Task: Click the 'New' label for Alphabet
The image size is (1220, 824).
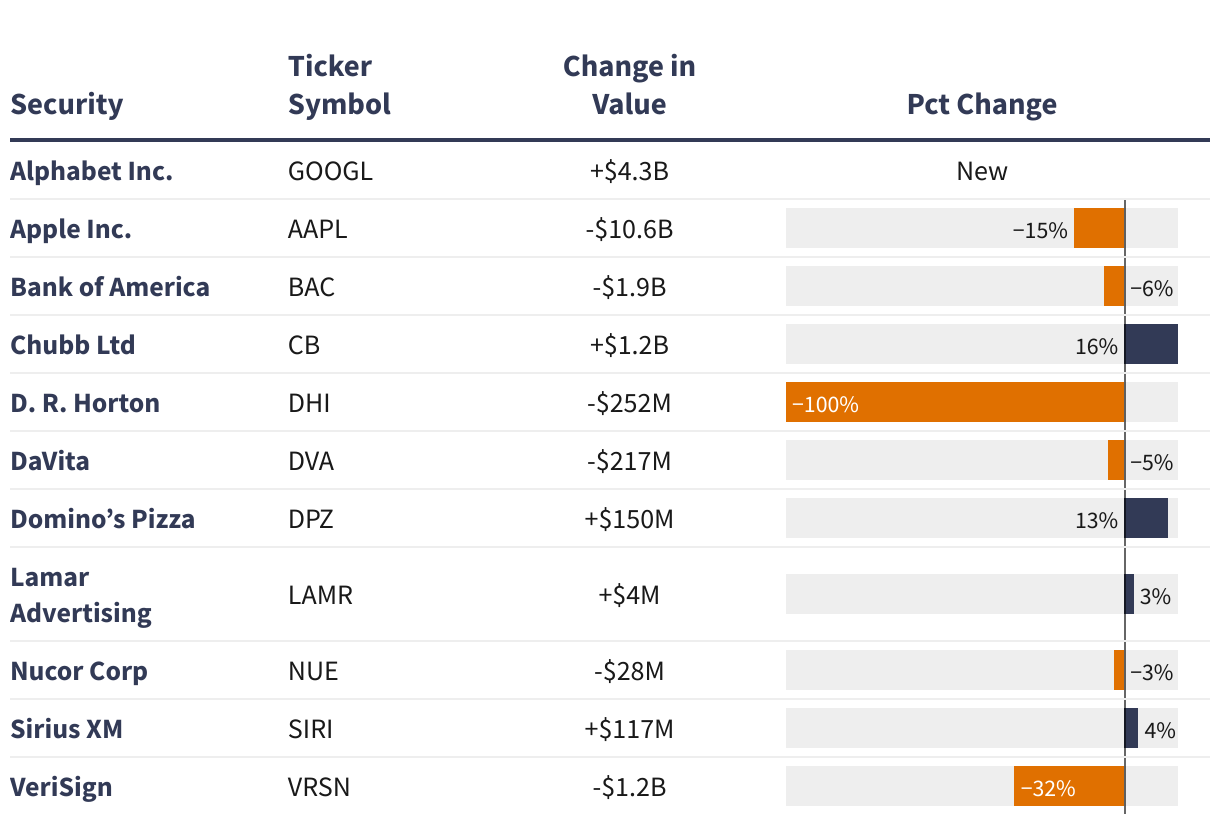Action: 981,171
